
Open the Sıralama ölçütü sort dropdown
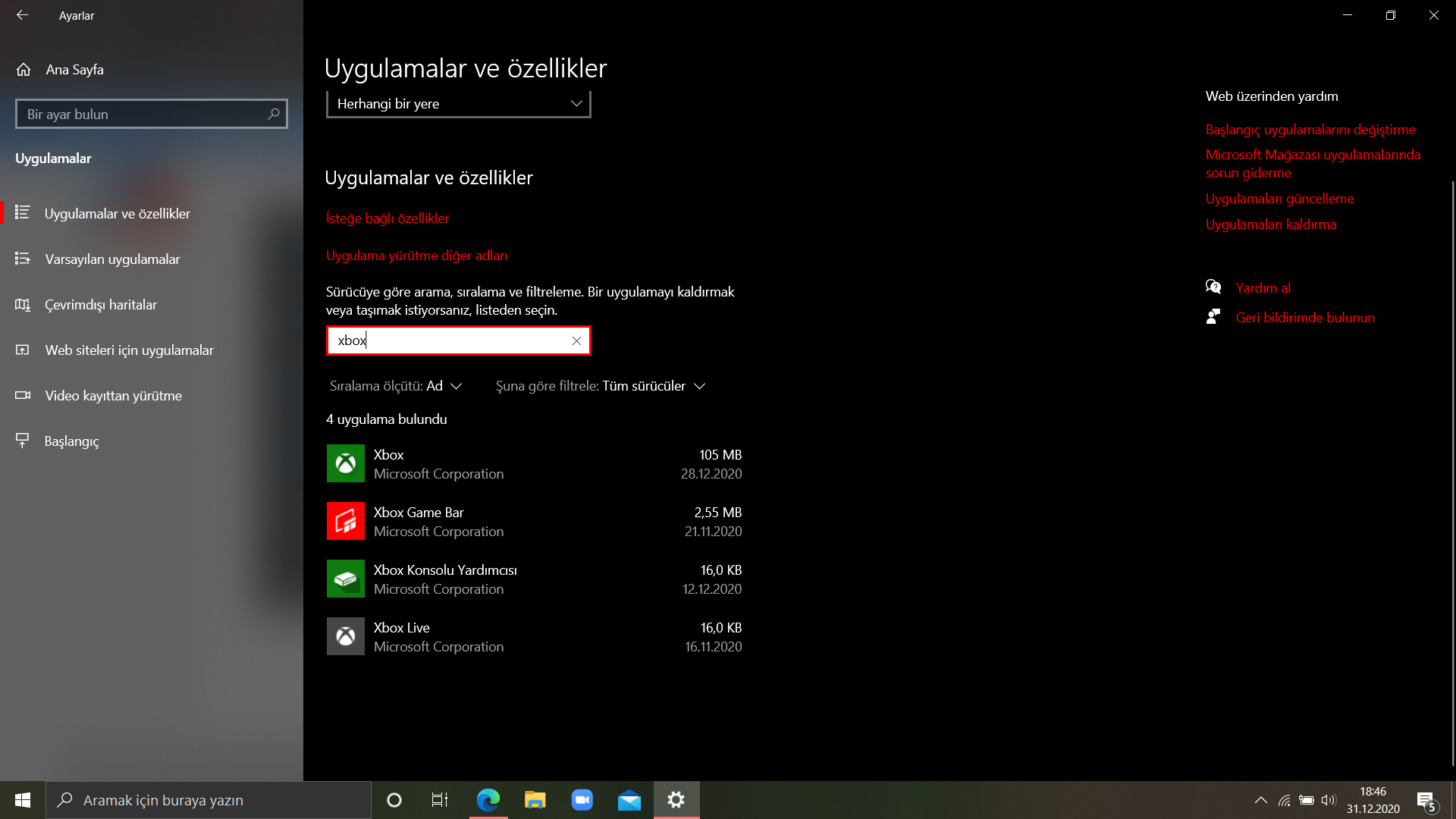(x=396, y=386)
